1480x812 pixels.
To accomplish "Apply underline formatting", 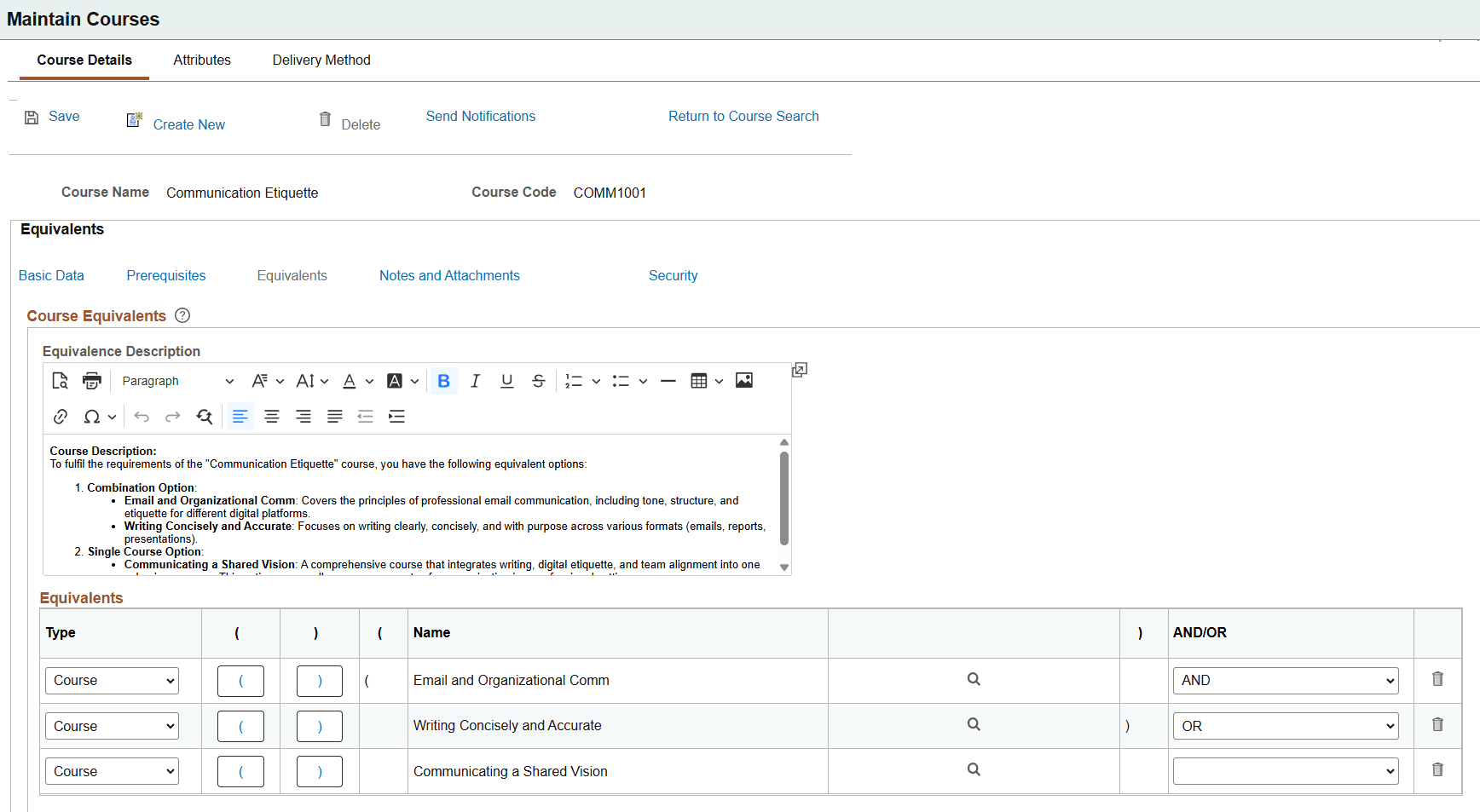I will click(506, 381).
